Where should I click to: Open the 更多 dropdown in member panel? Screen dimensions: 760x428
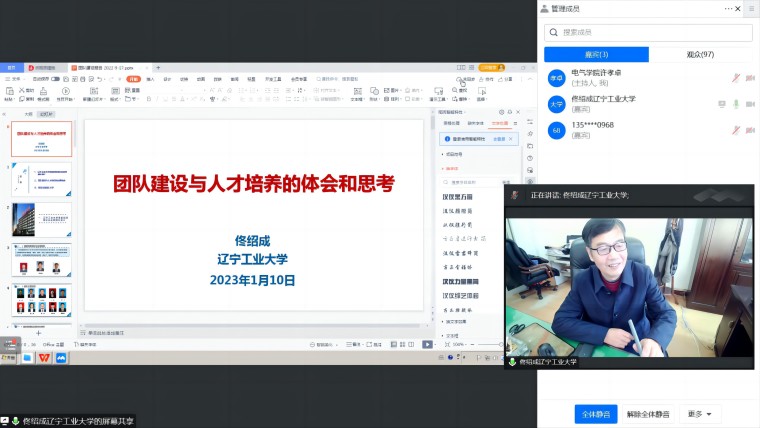tap(702, 414)
